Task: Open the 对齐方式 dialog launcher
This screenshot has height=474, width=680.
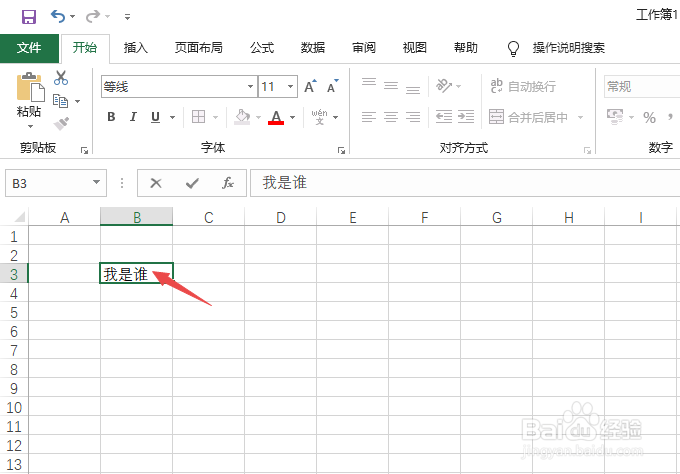Action: click(587, 150)
